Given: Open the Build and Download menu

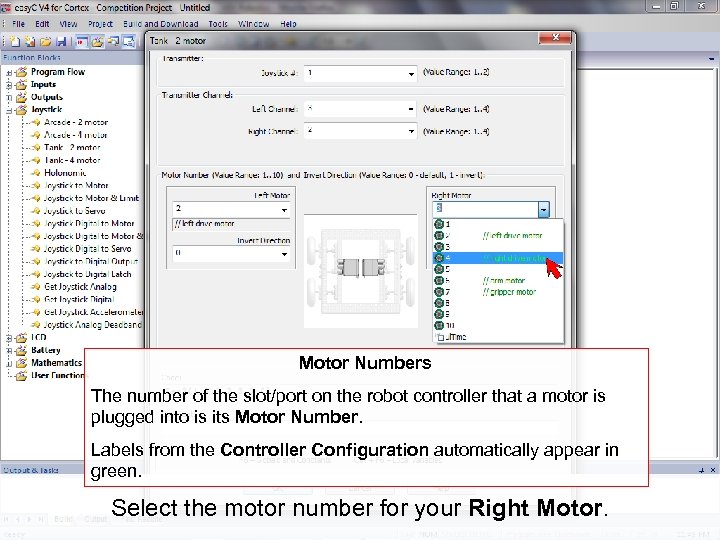Looking at the screenshot, I should click(x=160, y=24).
